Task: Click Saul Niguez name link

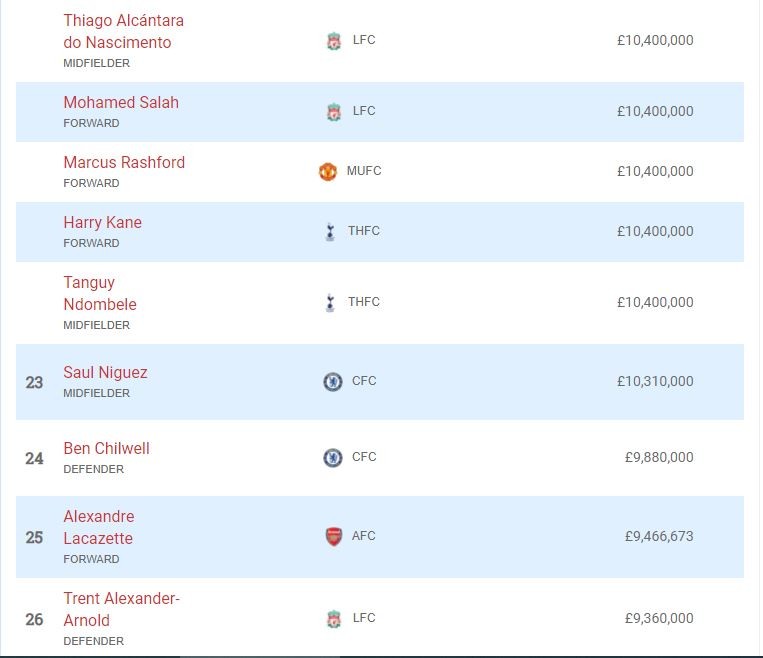Action: (105, 372)
